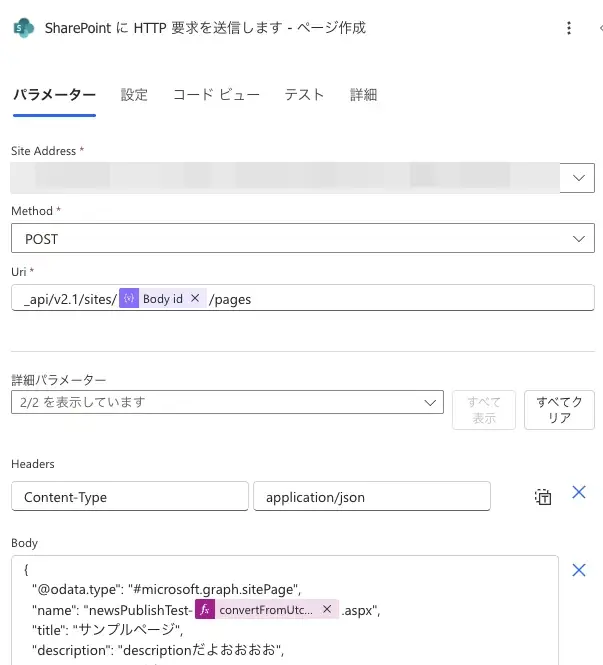Click the Content-Type header key field
The image size is (603, 665).
click(x=130, y=496)
